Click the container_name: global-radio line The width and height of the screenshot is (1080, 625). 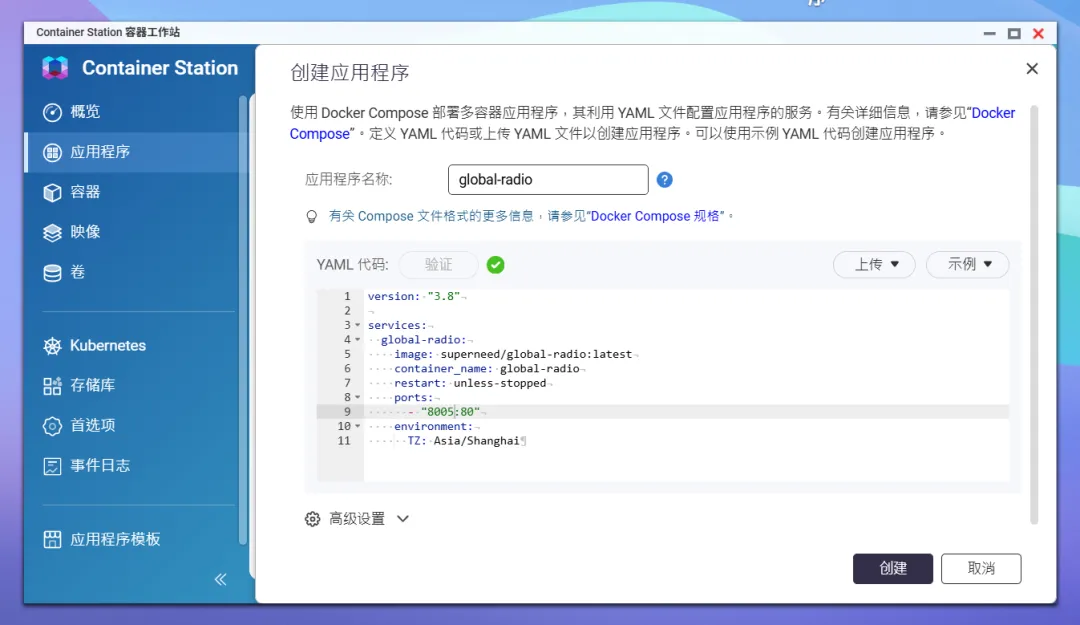pyautogui.click(x=486, y=369)
